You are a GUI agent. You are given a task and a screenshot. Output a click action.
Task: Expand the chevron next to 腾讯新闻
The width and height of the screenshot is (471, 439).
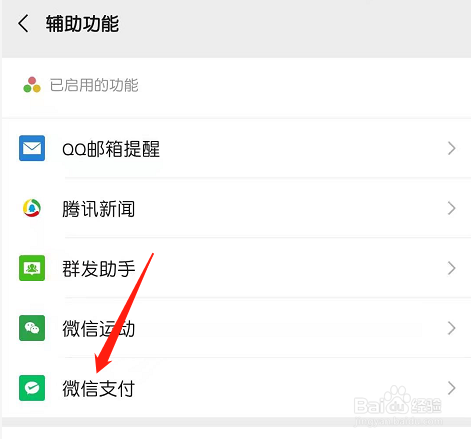(x=451, y=208)
